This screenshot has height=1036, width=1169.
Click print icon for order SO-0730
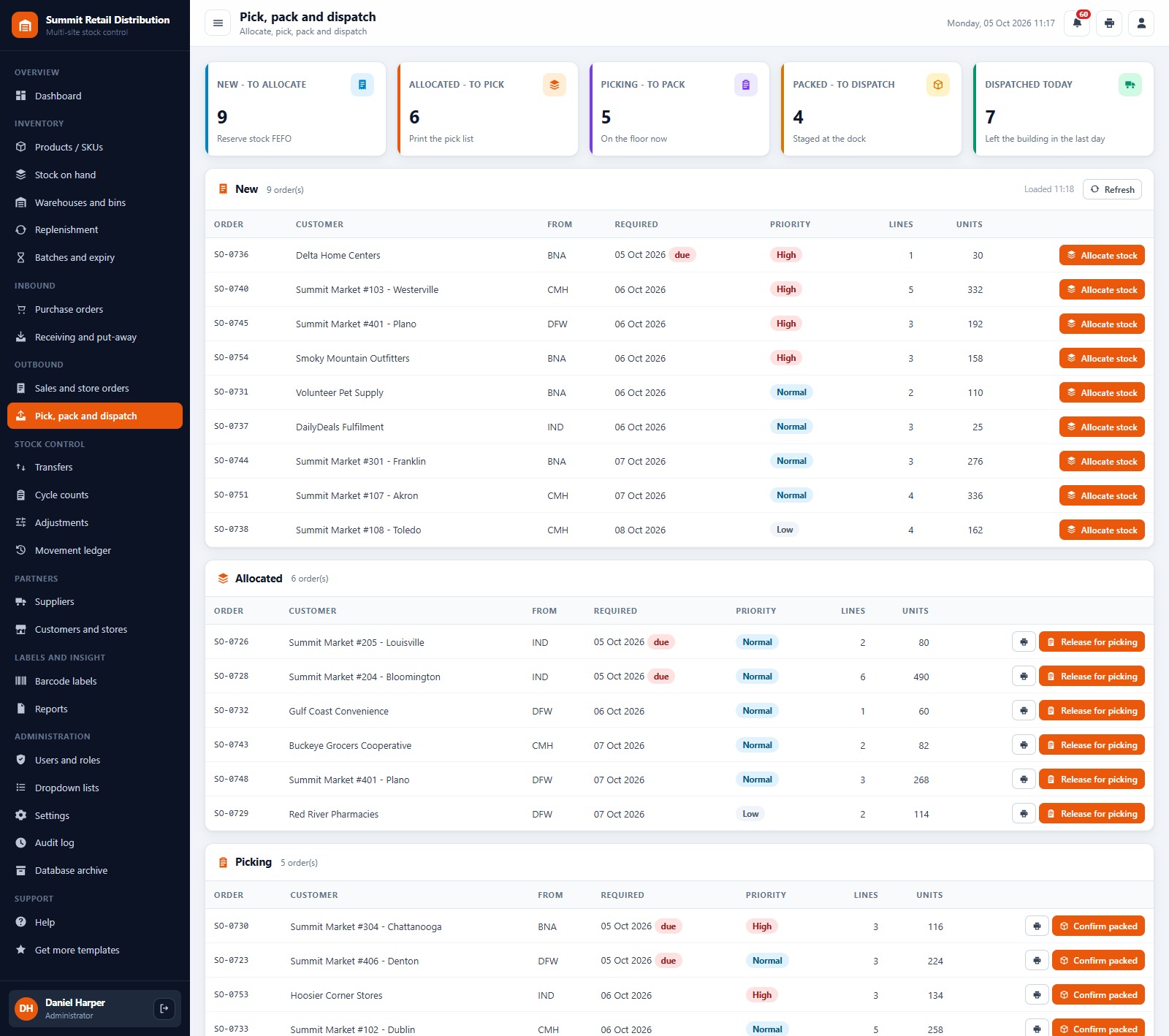coord(1037,926)
